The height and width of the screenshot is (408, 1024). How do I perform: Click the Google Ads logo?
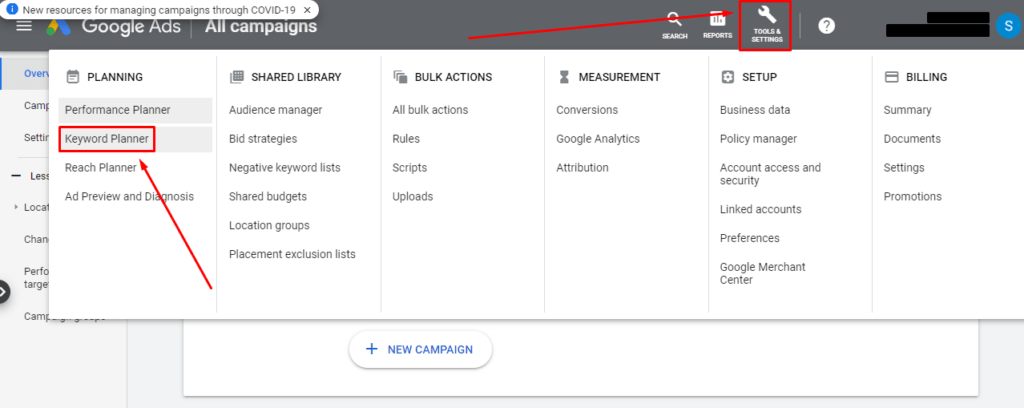point(59,27)
